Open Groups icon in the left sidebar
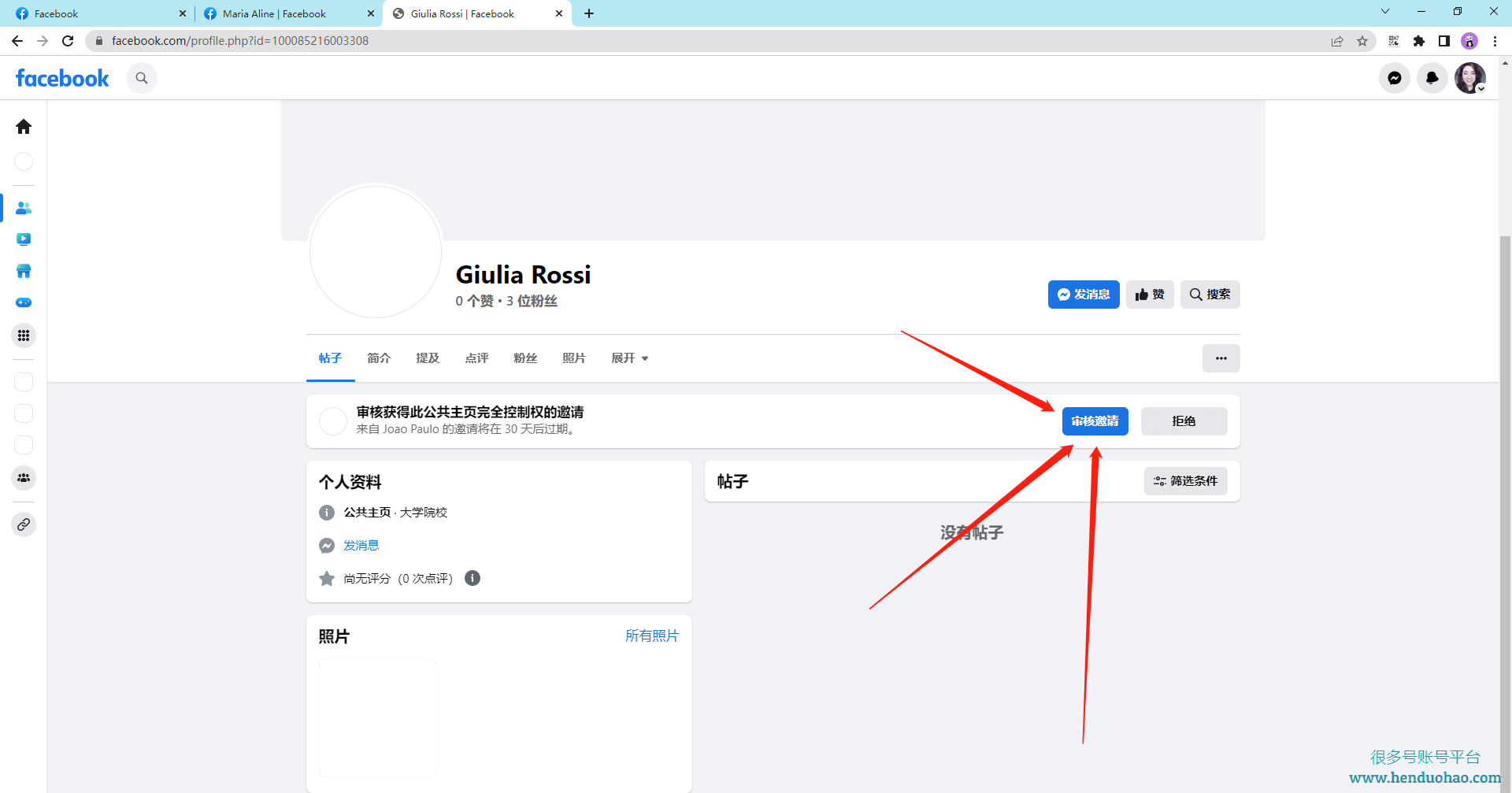Viewport: 1512px width, 793px height. (24, 478)
